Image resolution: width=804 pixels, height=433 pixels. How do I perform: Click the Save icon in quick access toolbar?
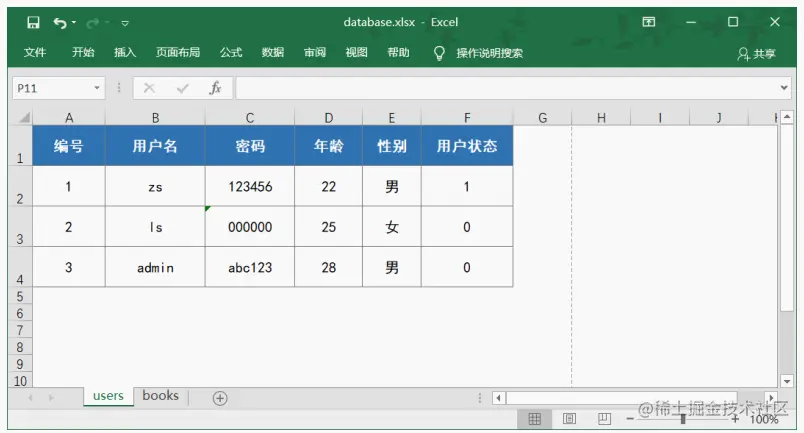33,23
